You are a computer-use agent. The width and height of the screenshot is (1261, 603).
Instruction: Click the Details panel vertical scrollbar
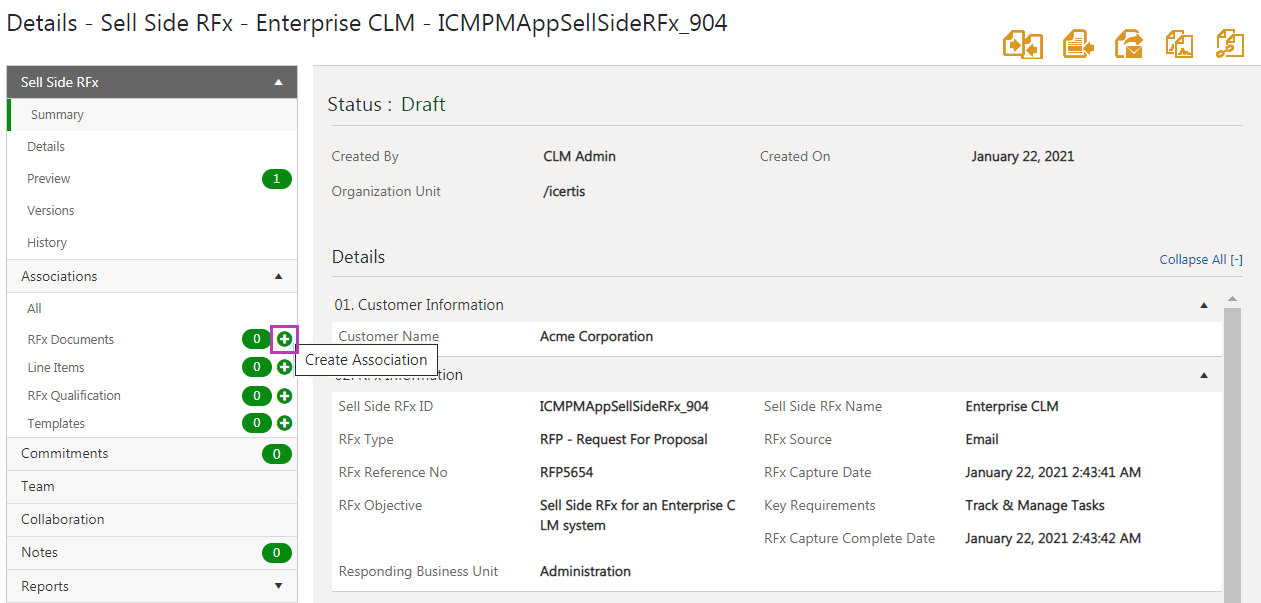(x=1232, y=450)
